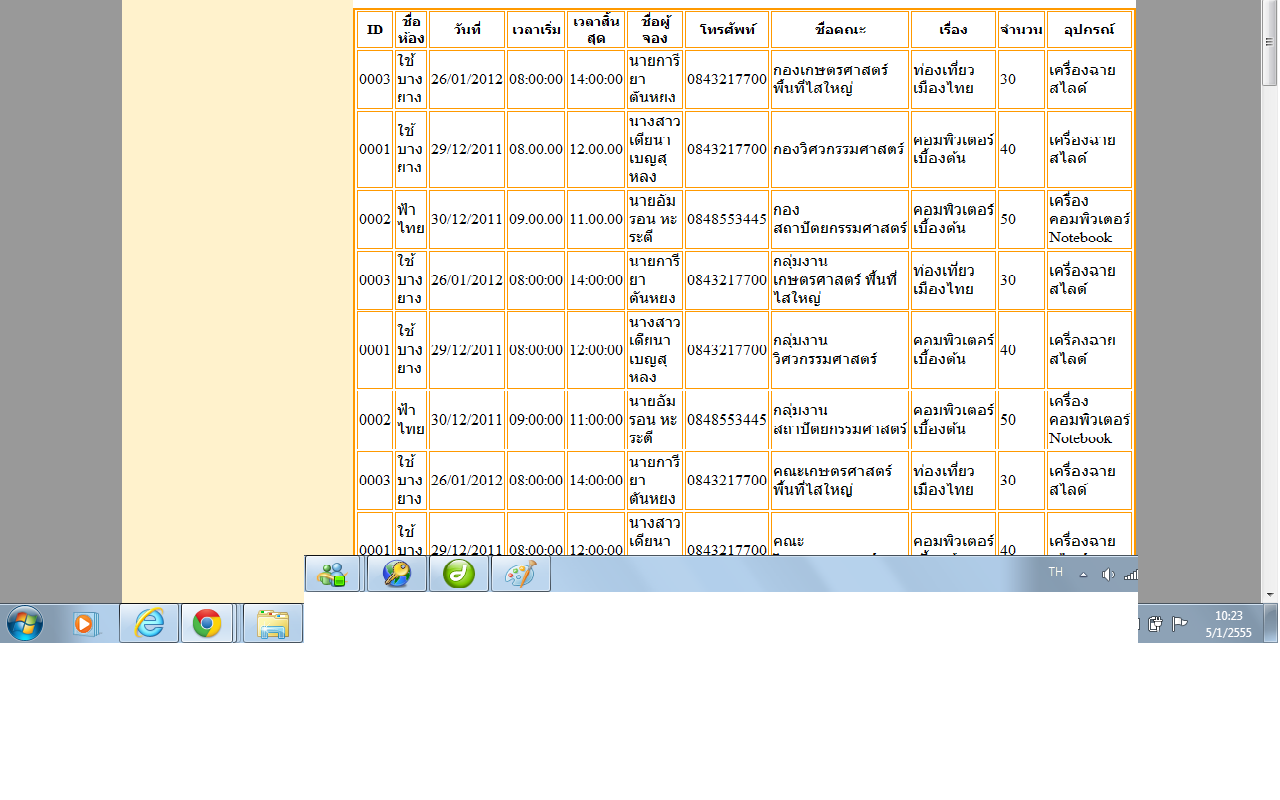Click quantity 40 in the กลุ่มงานวิศวกรรมศาสตร์ row
1280x800 pixels.
click(1021, 349)
